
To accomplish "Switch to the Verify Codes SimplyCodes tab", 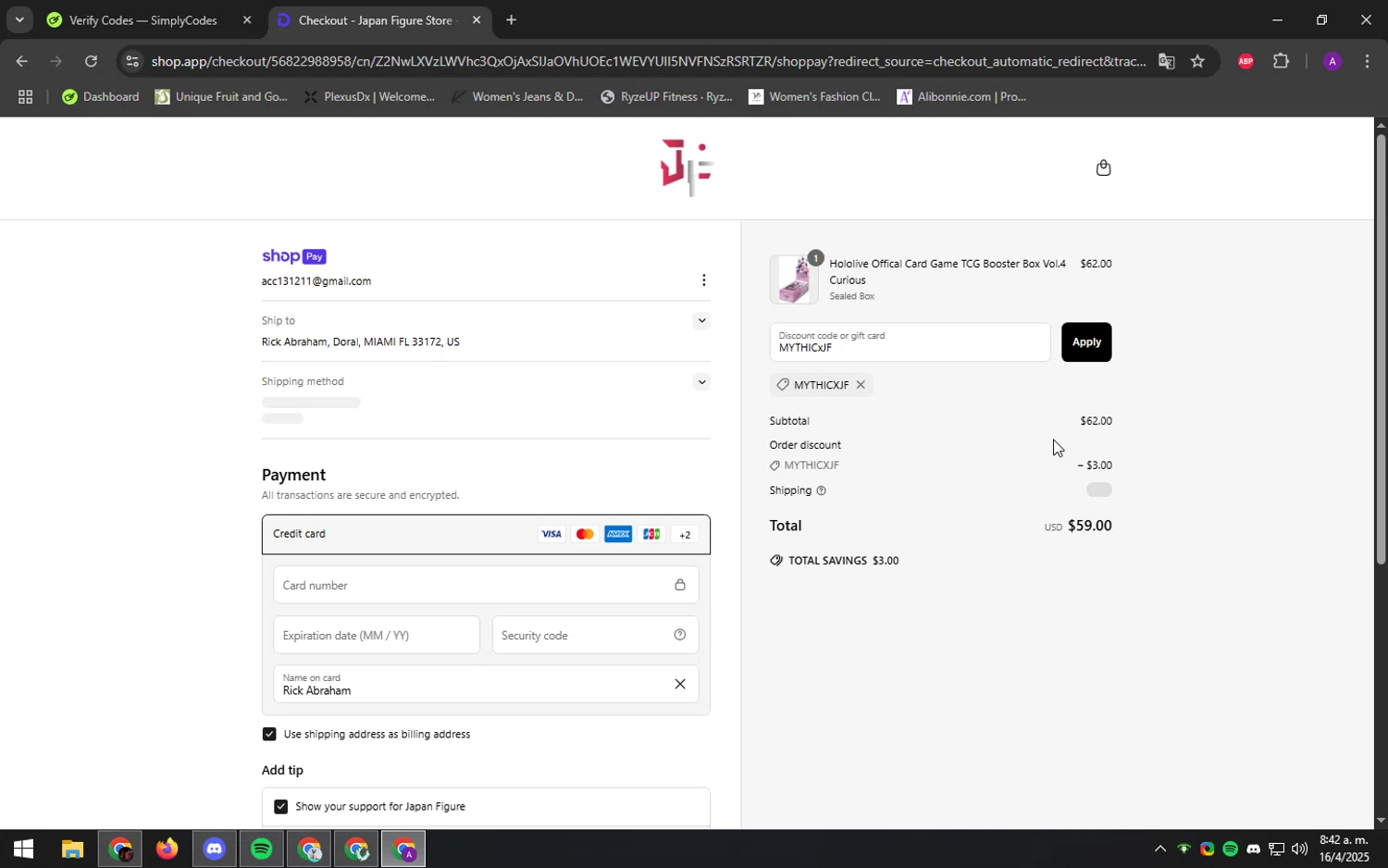I will pyautogui.click(x=143, y=20).
